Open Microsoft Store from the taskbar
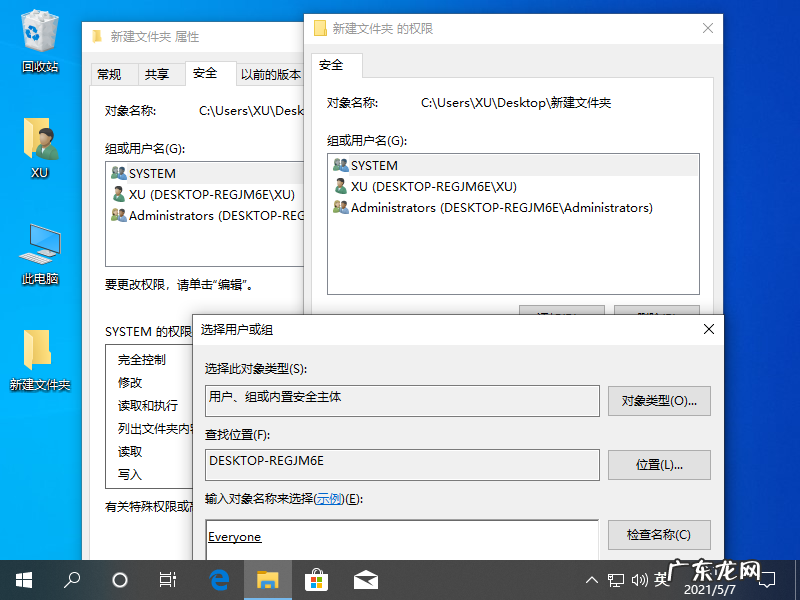The height and width of the screenshot is (600, 800). click(x=316, y=579)
